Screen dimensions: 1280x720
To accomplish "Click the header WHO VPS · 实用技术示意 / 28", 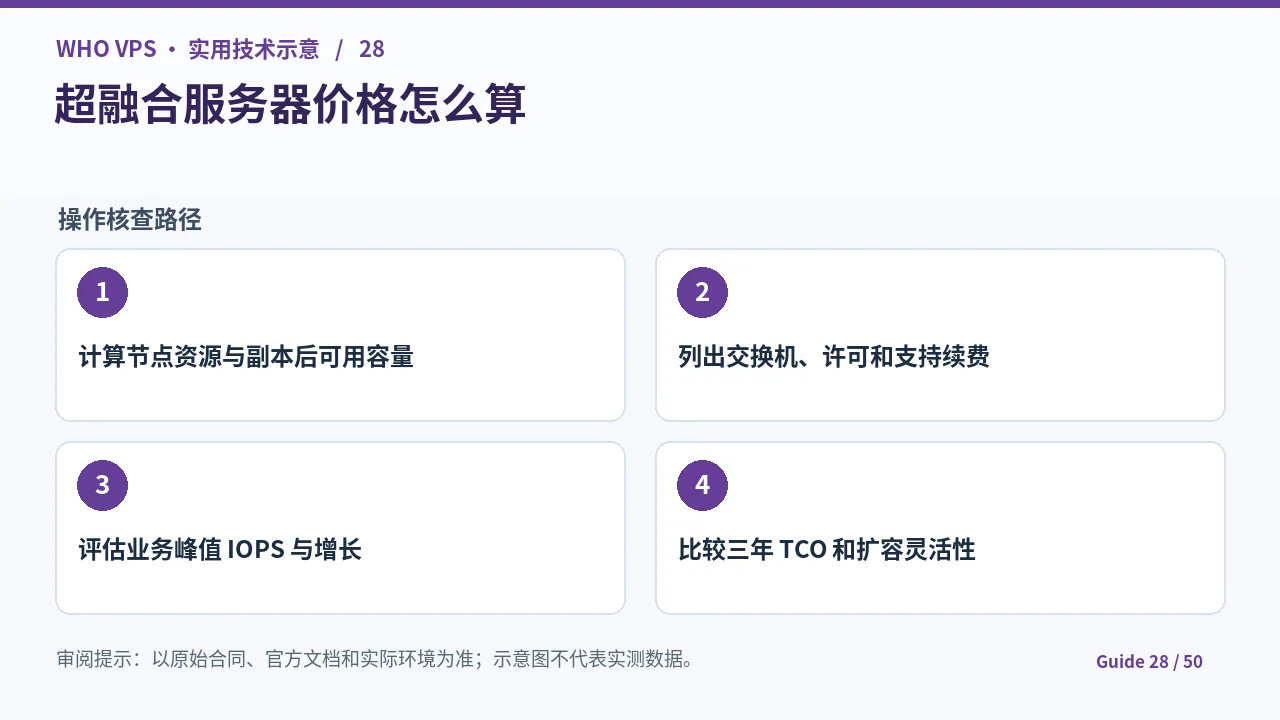I will pos(220,49).
